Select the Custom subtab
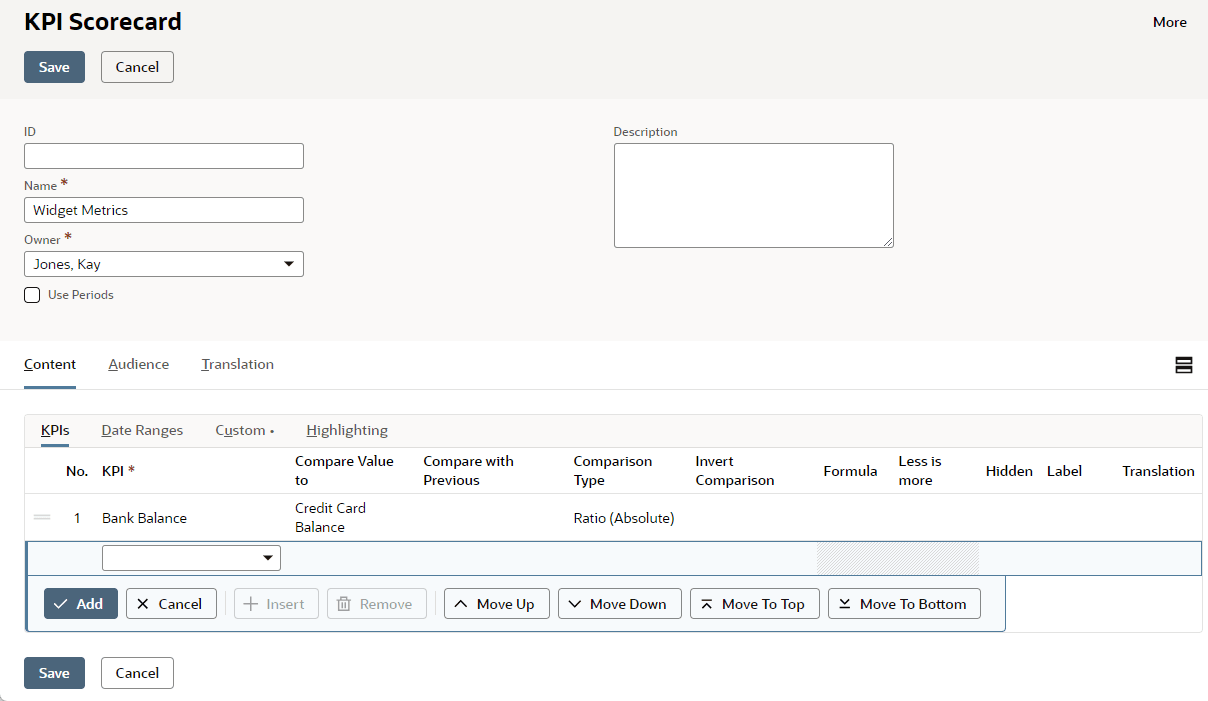 click(x=244, y=430)
